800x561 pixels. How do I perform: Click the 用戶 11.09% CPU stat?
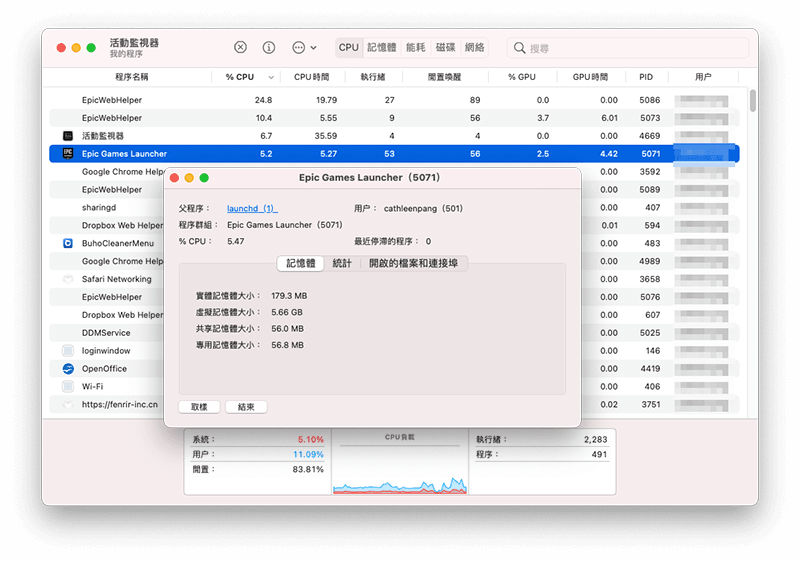click(258, 454)
